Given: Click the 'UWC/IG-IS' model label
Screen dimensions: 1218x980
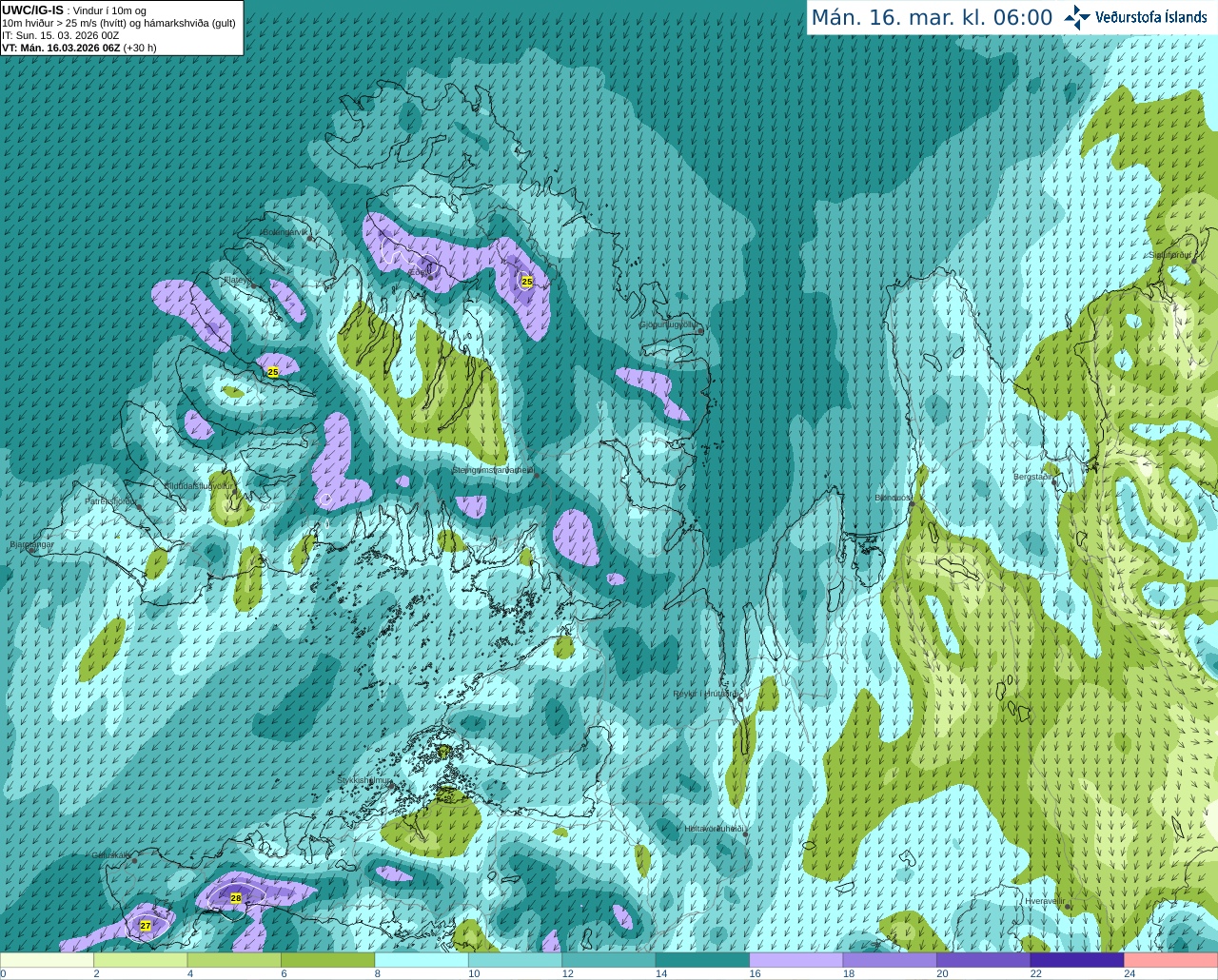Looking at the screenshot, I should point(32,10).
